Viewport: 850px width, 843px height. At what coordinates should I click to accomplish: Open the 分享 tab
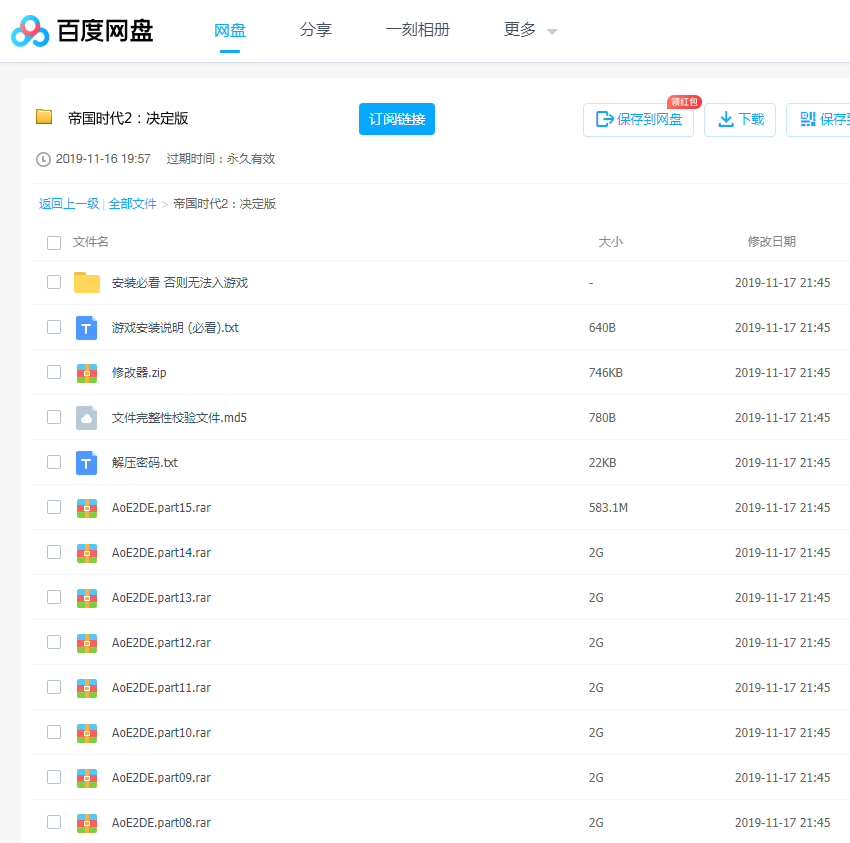click(315, 30)
